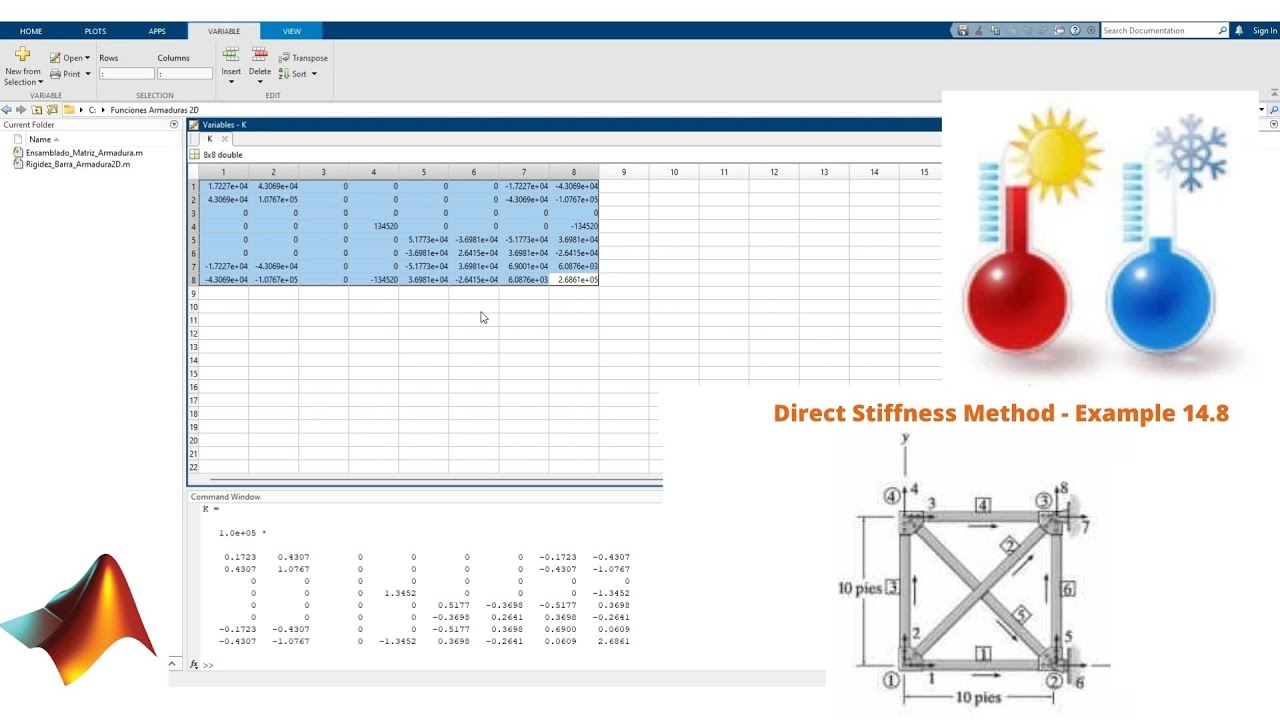
Task: Click the Sign In link
Action: point(1265,31)
